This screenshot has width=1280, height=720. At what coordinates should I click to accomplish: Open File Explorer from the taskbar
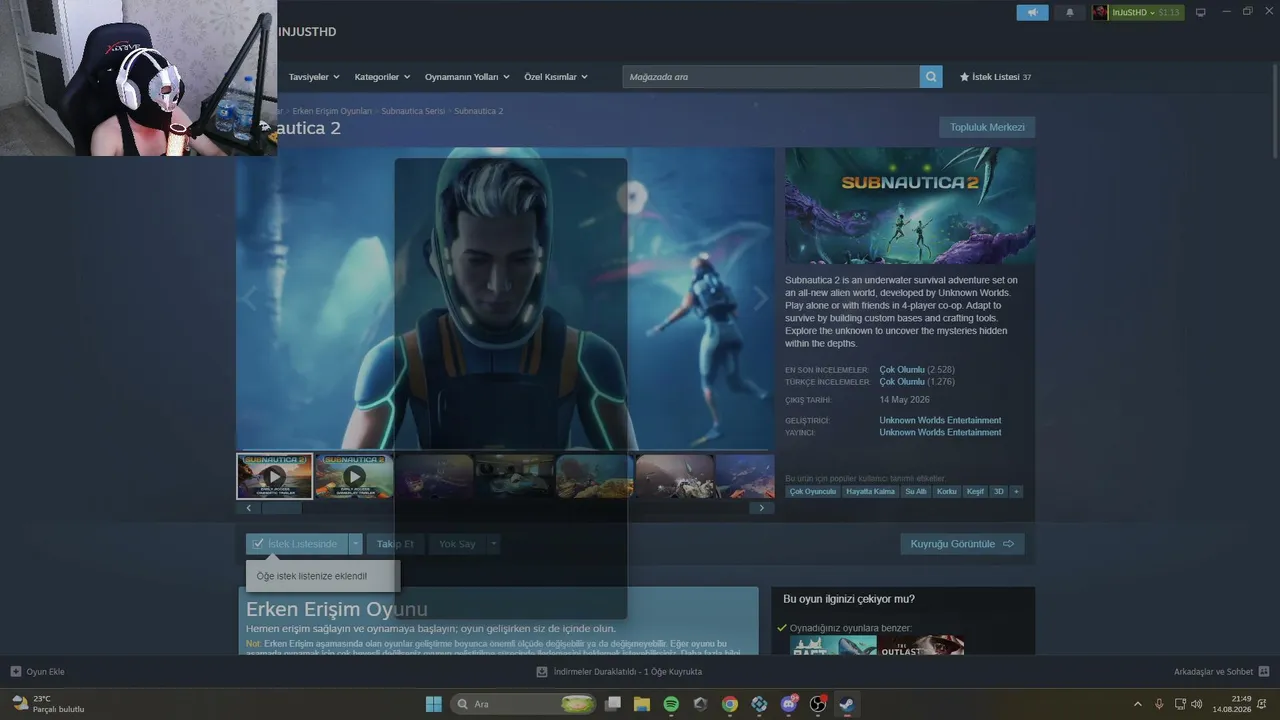642,704
